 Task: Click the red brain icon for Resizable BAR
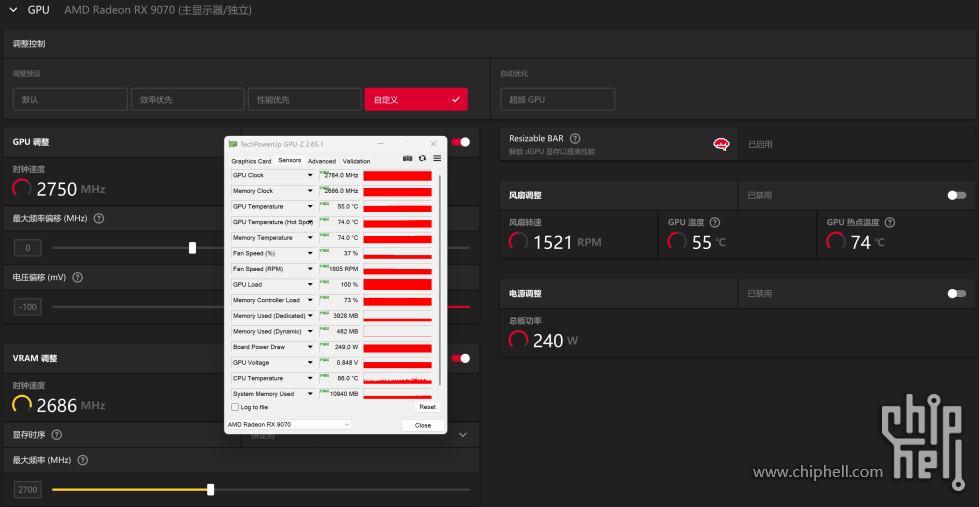pyautogui.click(x=721, y=144)
